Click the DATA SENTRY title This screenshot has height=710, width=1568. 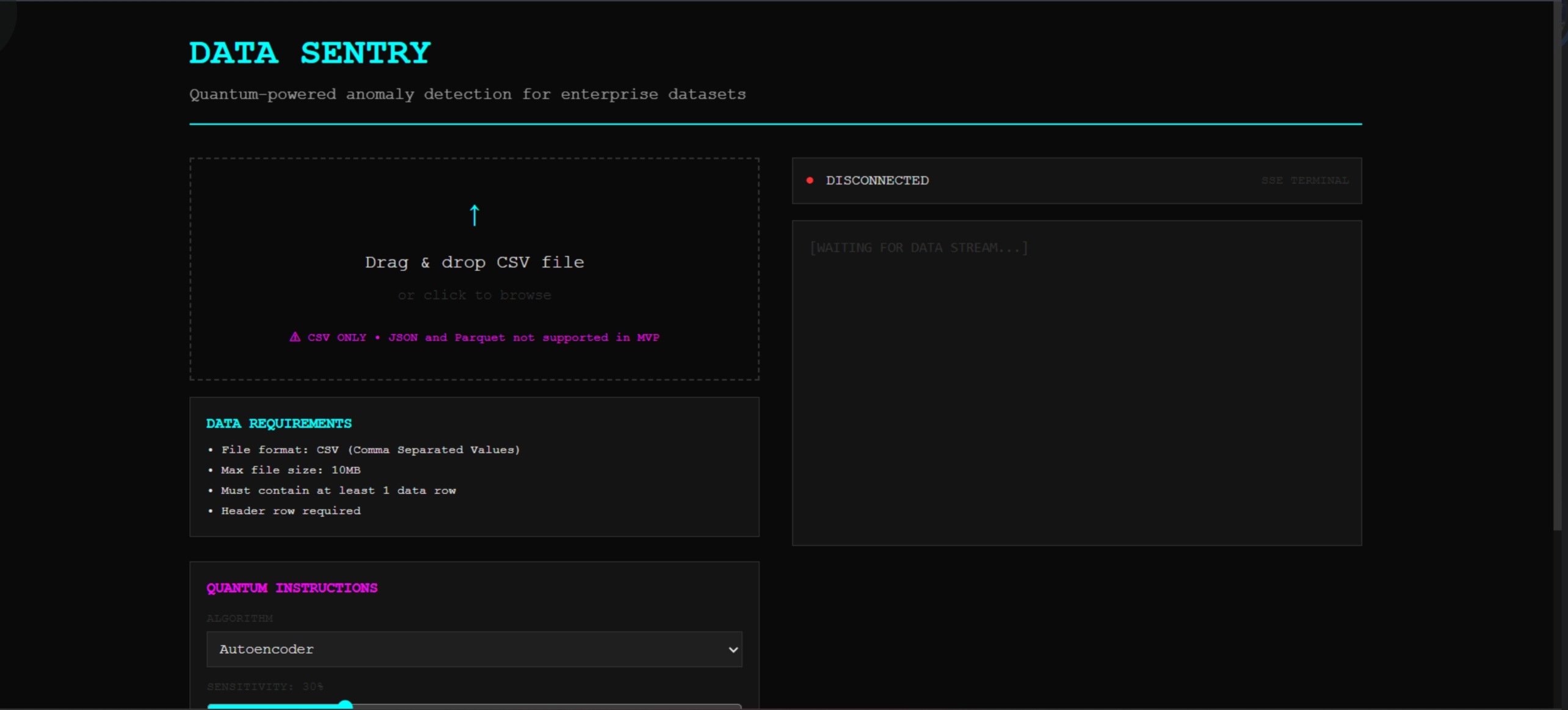tap(310, 53)
